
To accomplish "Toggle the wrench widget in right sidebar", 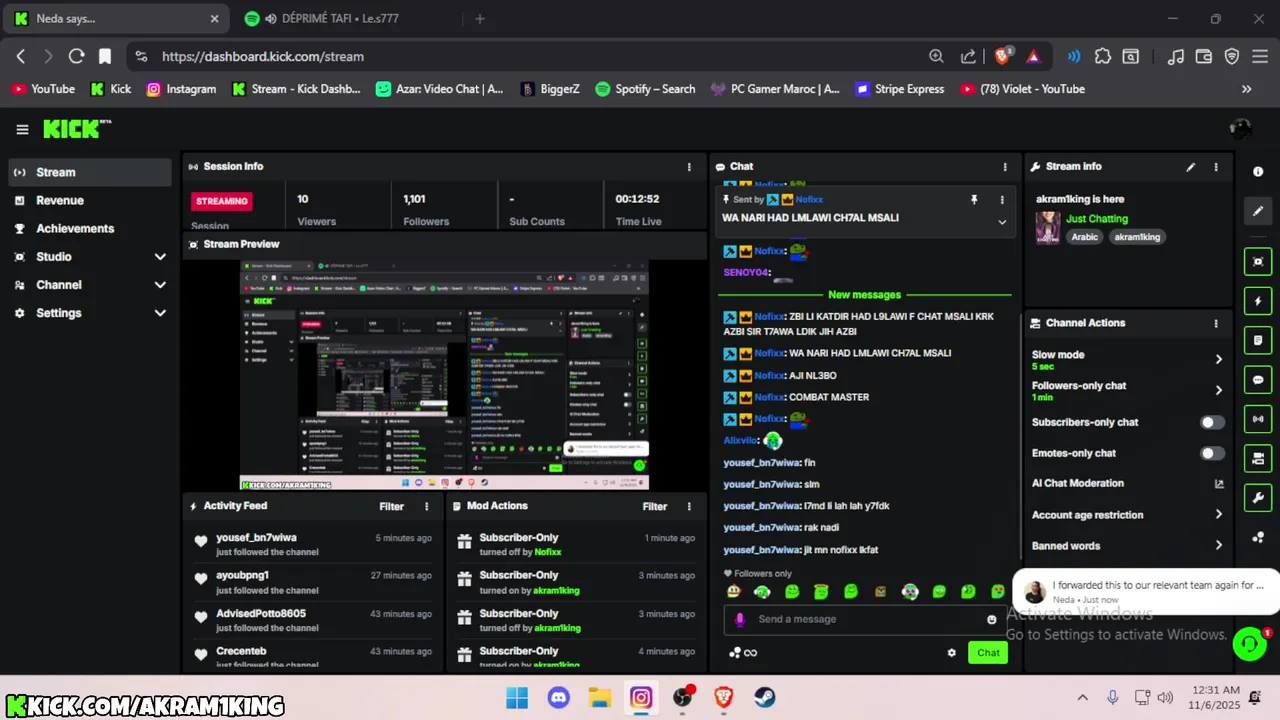I will 1258,498.
